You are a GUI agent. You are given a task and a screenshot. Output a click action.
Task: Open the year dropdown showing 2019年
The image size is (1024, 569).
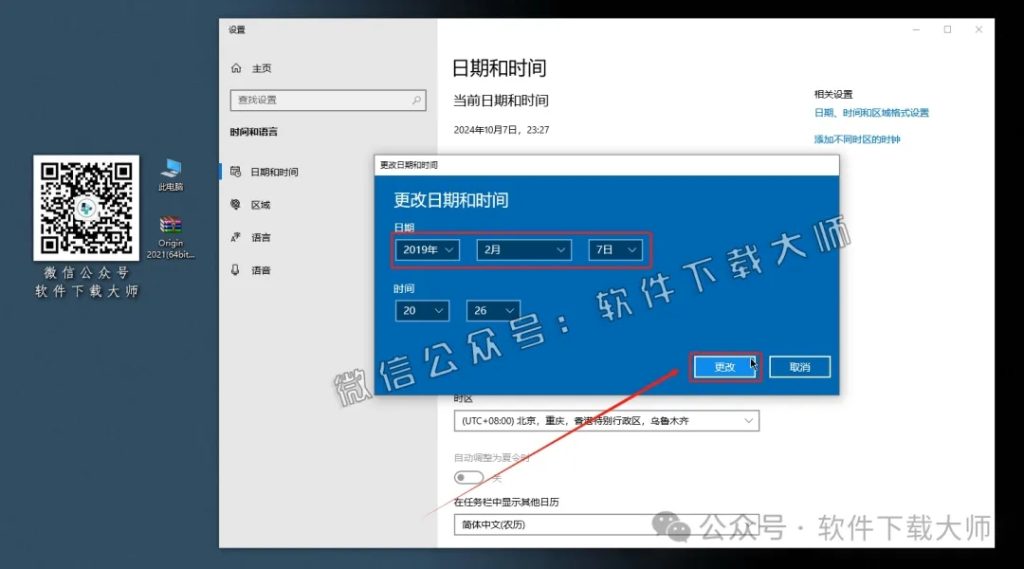pyautogui.click(x=427, y=250)
